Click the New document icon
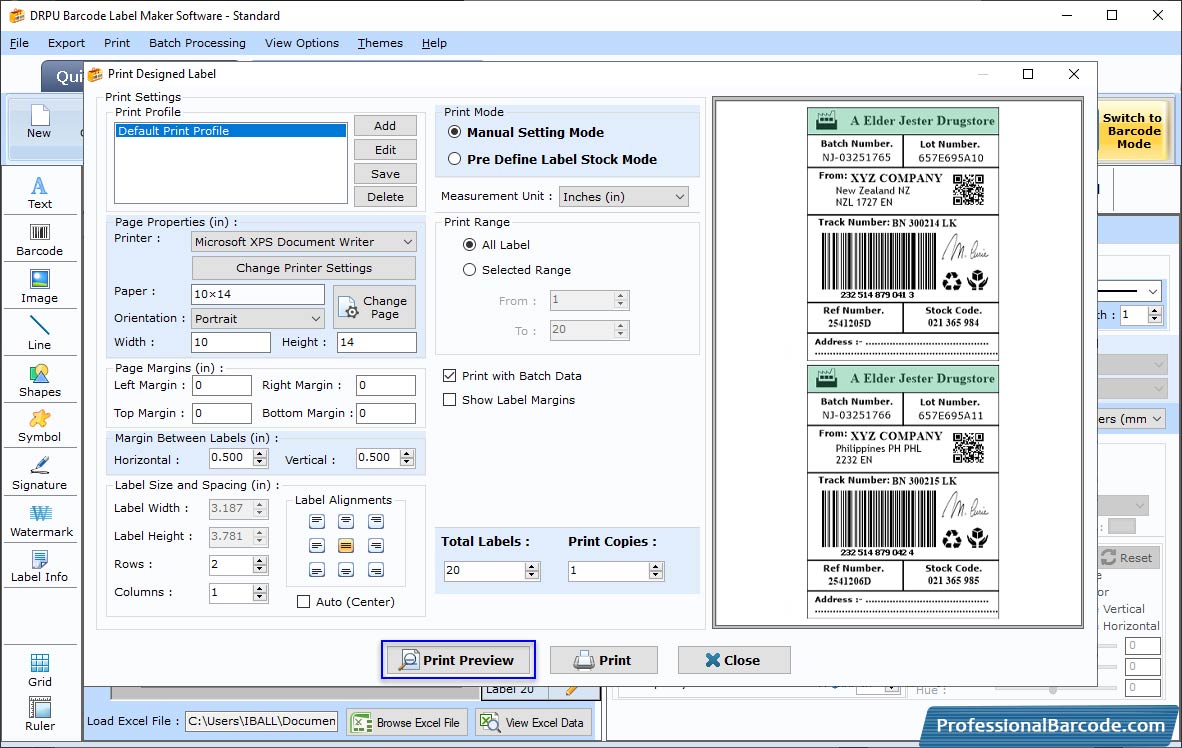This screenshot has height=748, width=1182. (39, 122)
